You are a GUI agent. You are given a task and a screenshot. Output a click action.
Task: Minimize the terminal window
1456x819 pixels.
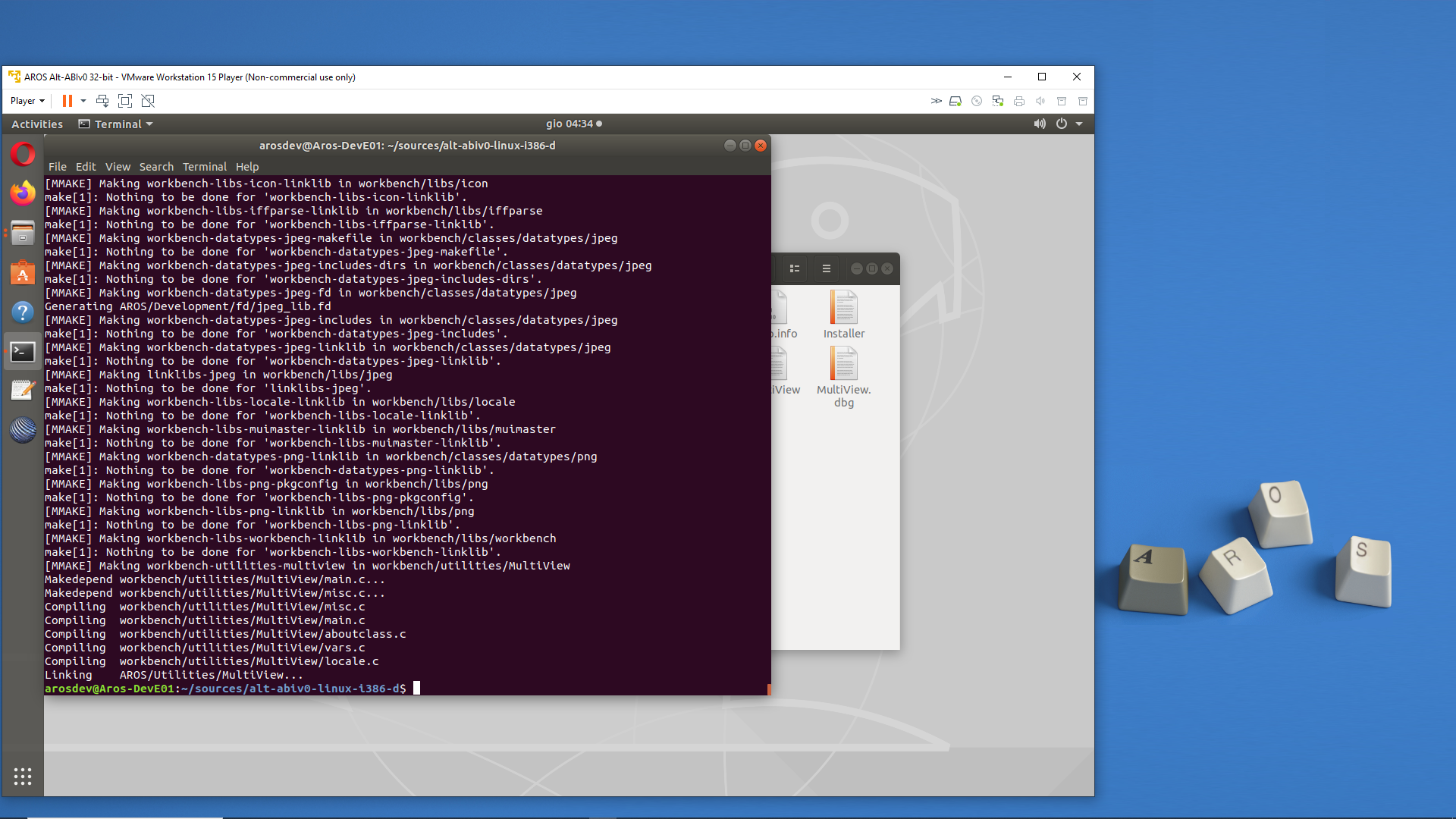tap(730, 146)
